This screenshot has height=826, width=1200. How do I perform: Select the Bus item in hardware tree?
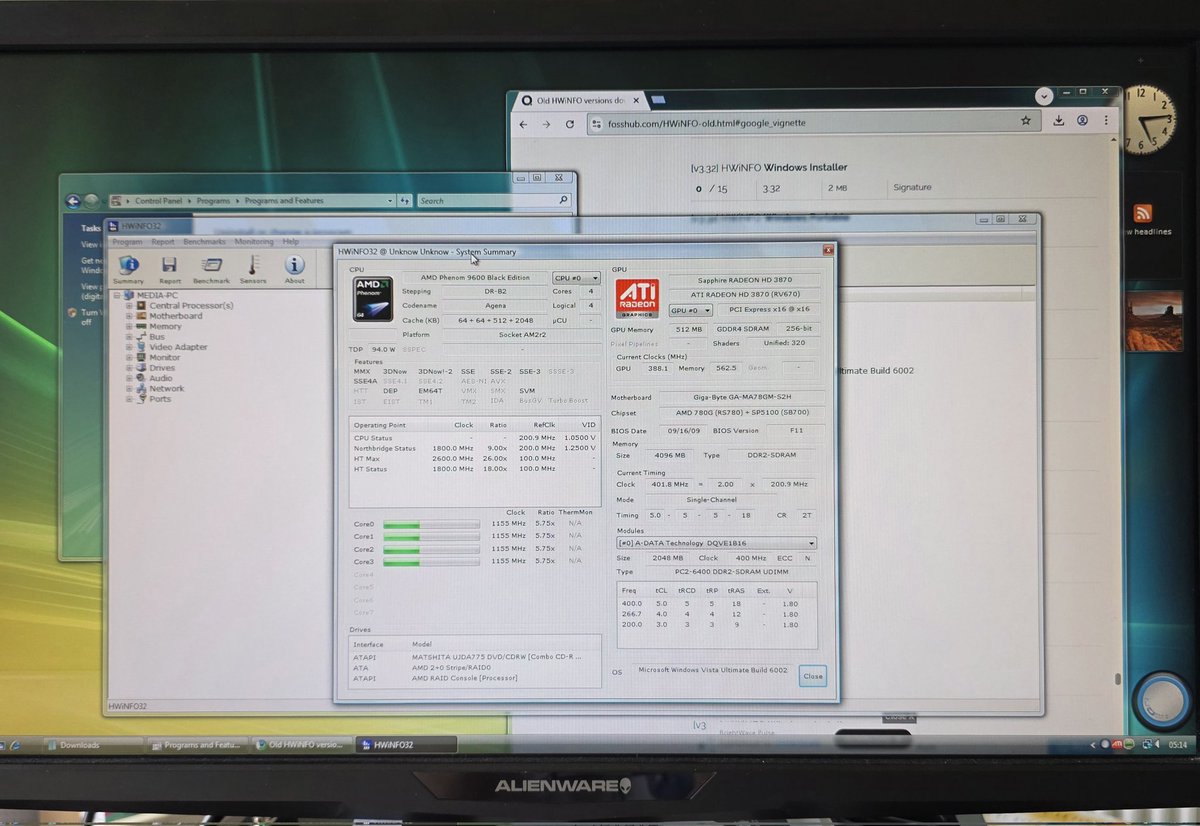(157, 337)
